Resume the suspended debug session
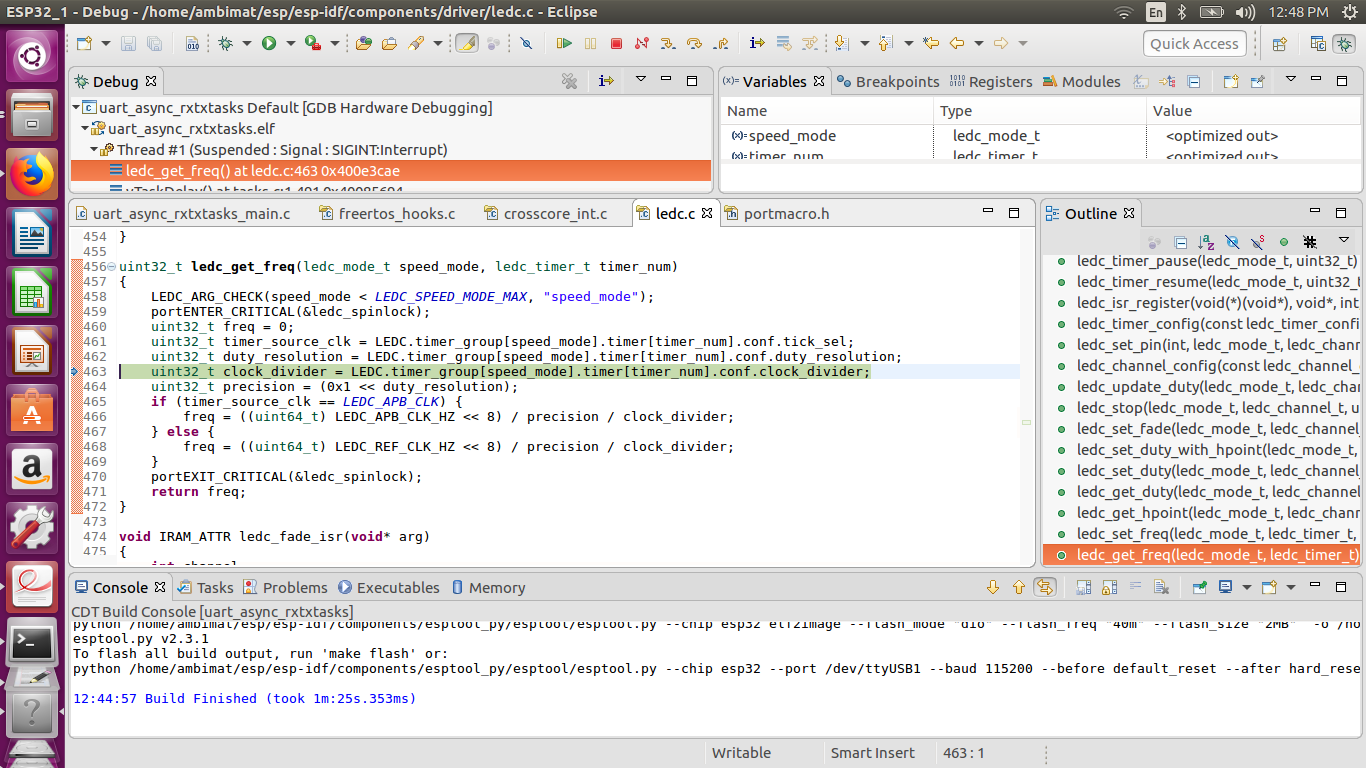This screenshot has height=768, width=1366. pos(563,43)
